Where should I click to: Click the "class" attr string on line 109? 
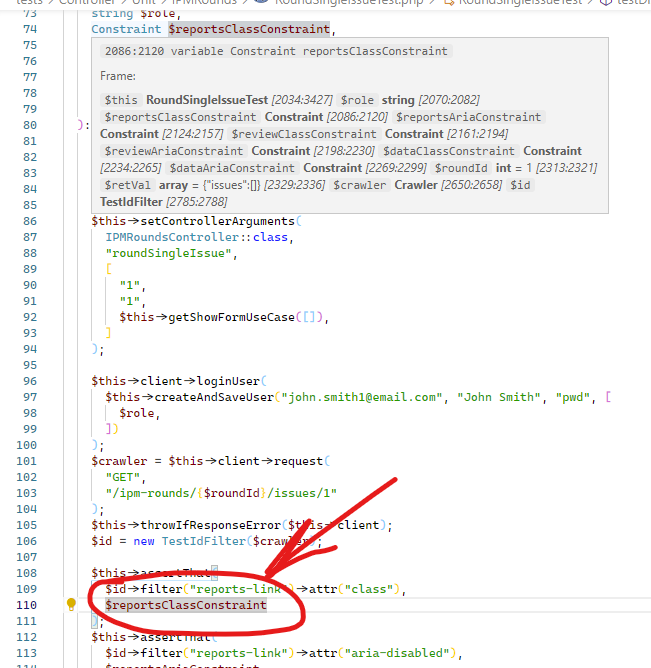369,589
